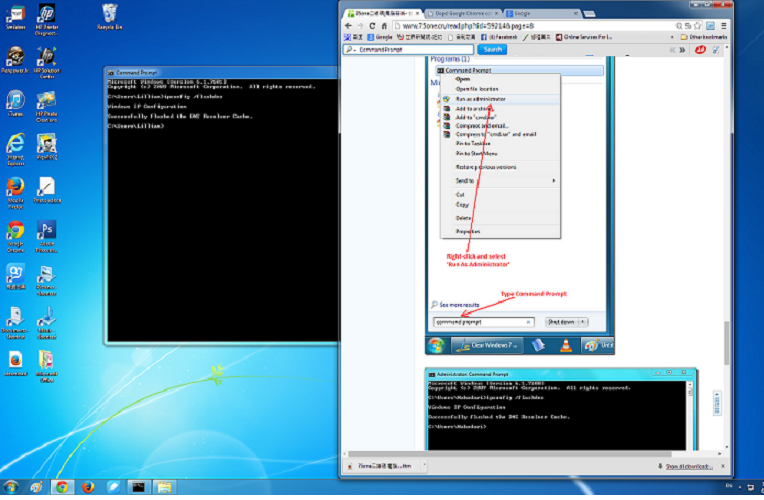Switch to the Google Chrome tab in the middle
This screenshot has width=764, height=500.
tap(463, 13)
